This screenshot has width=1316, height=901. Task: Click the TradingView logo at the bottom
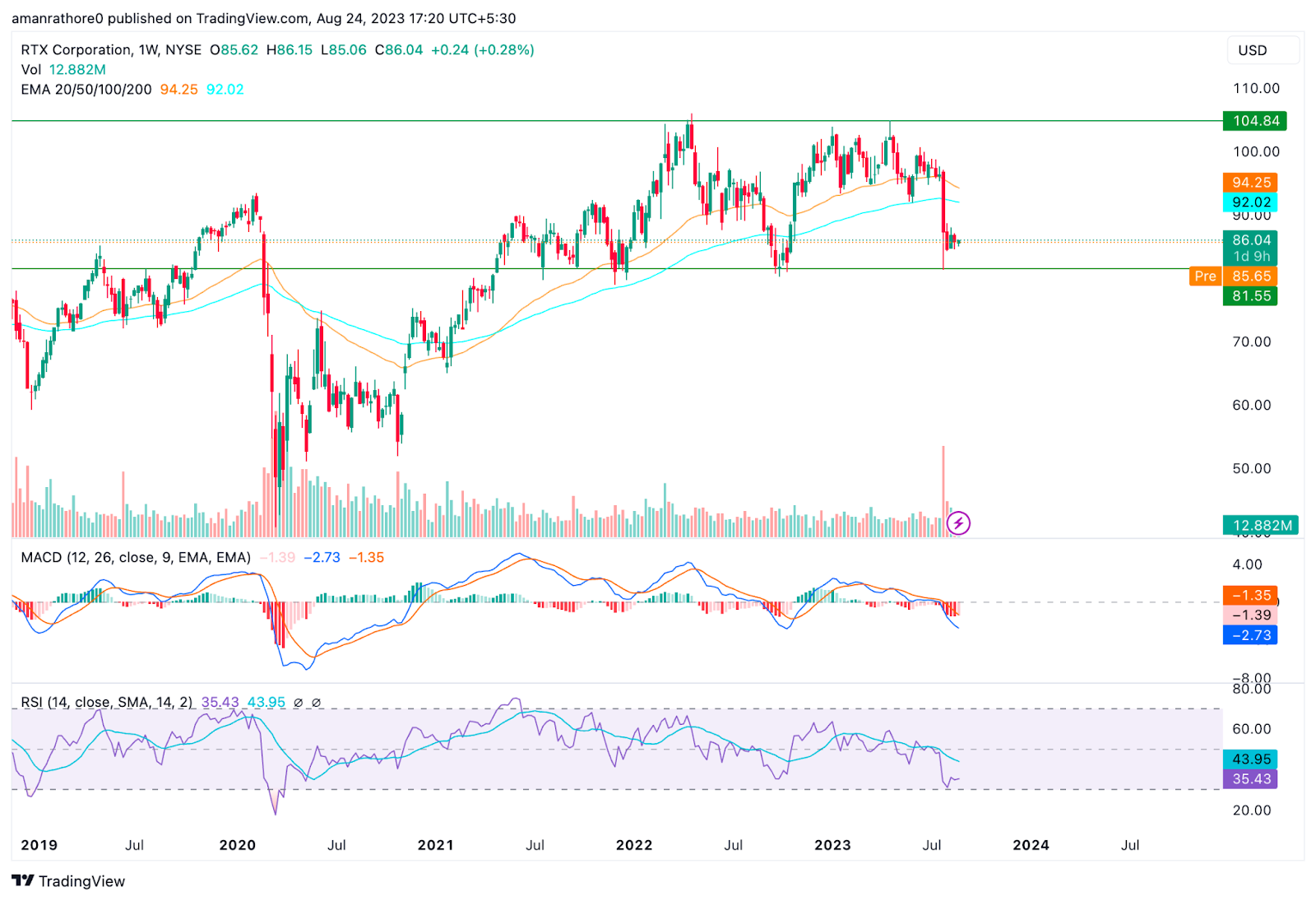tap(69, 881)
